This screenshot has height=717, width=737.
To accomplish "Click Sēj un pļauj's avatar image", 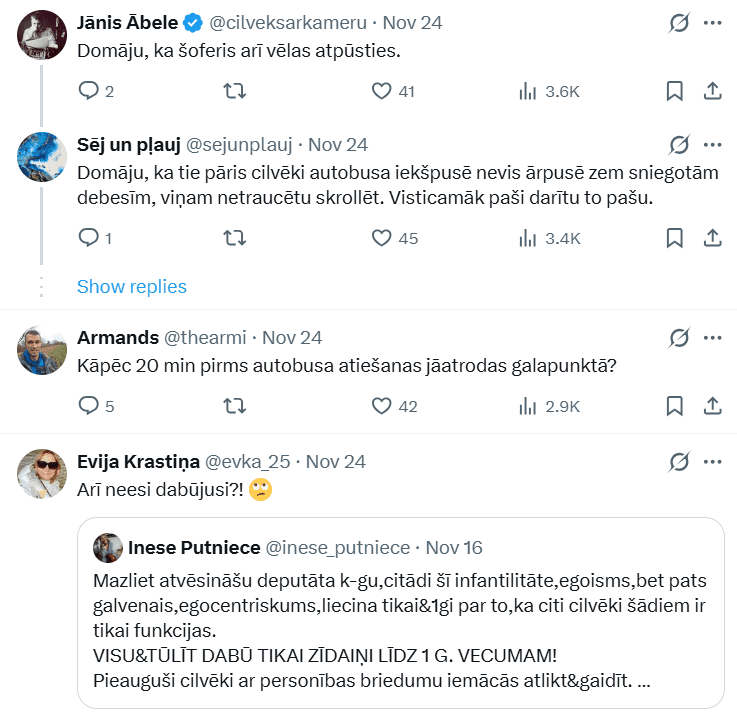I will coord(41,155).
